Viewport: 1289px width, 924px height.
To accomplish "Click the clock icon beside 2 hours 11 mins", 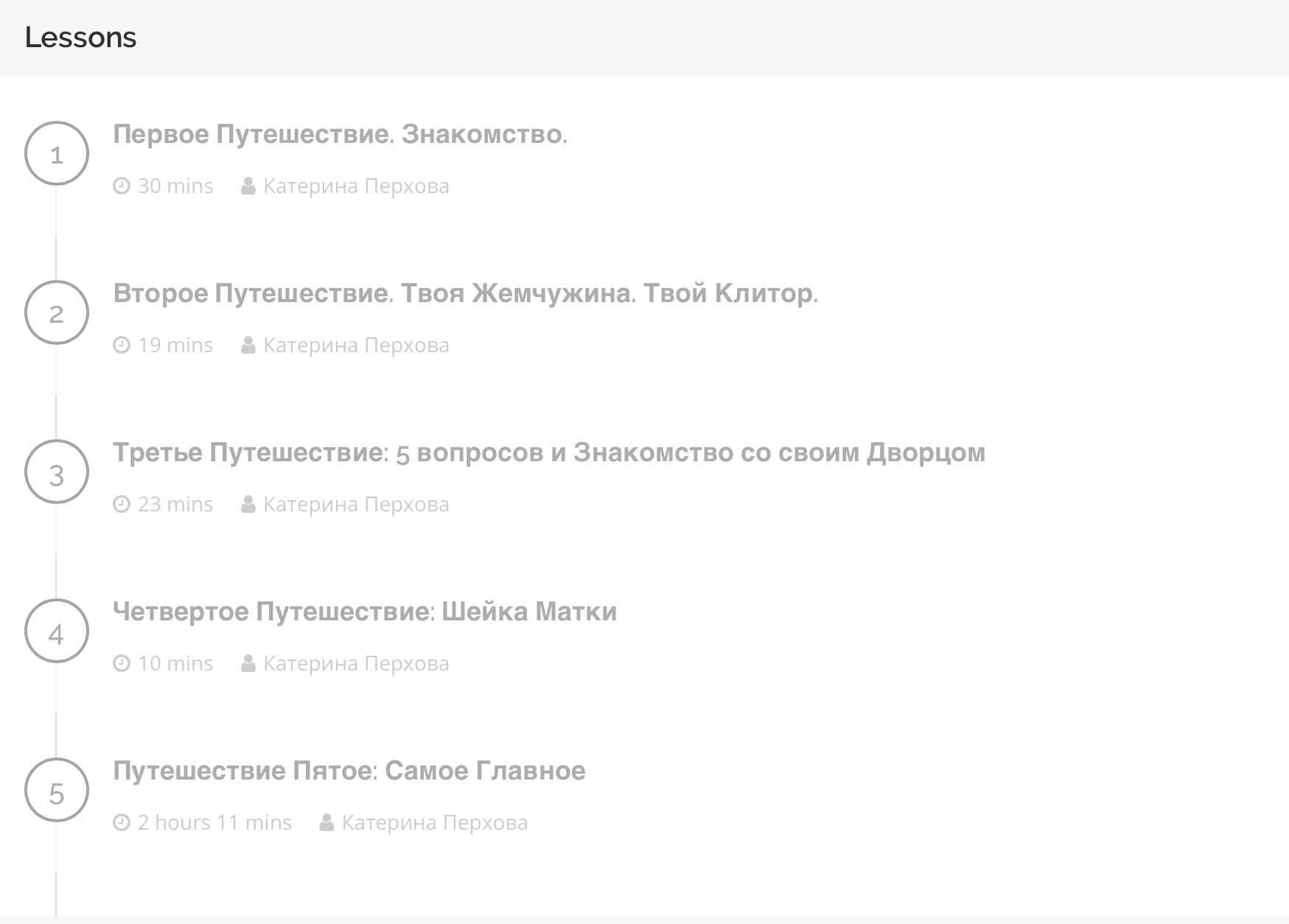I will (x=122, y=823).
